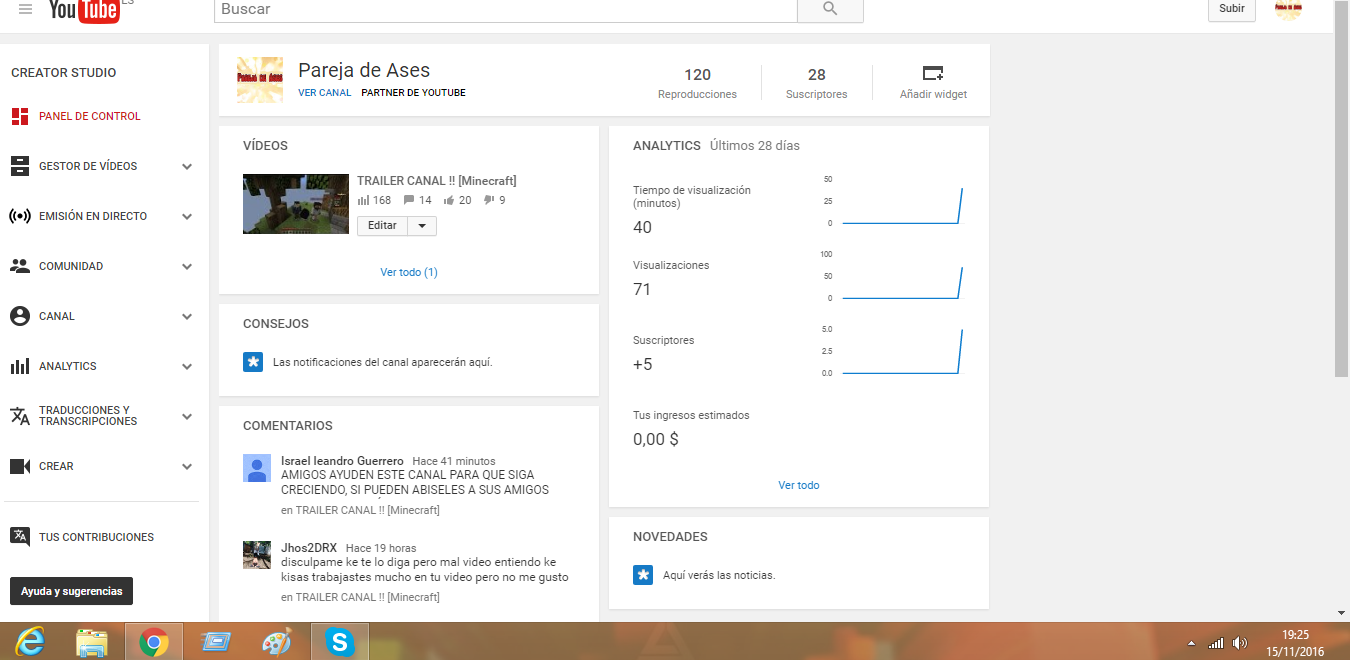Click the Tus contribuciones translate icon
This screenshot has width=1351, height=660.
click(x=20, y=537)
